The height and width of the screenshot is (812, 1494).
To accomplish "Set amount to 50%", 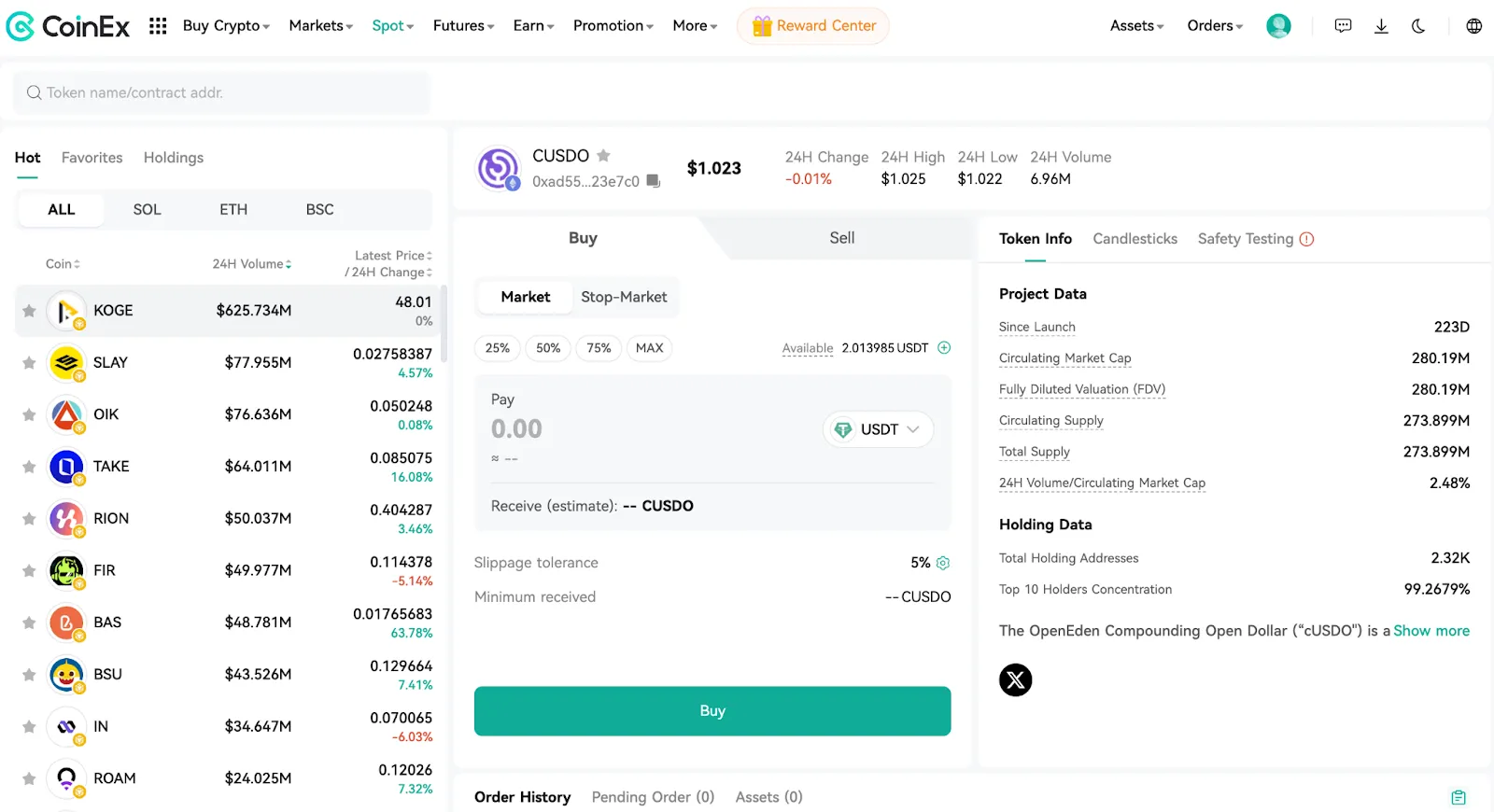I will pyautogui.click(x=548, y=348).
